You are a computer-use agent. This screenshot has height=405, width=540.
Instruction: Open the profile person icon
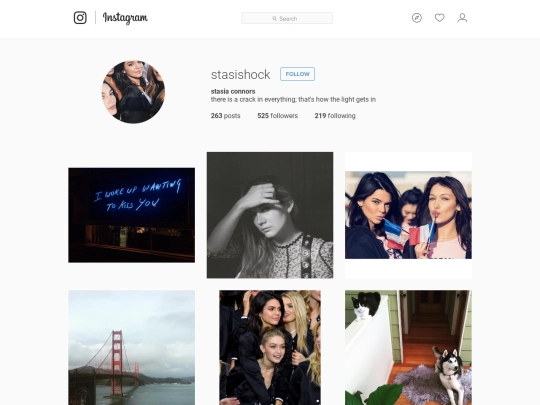(462, 18)
